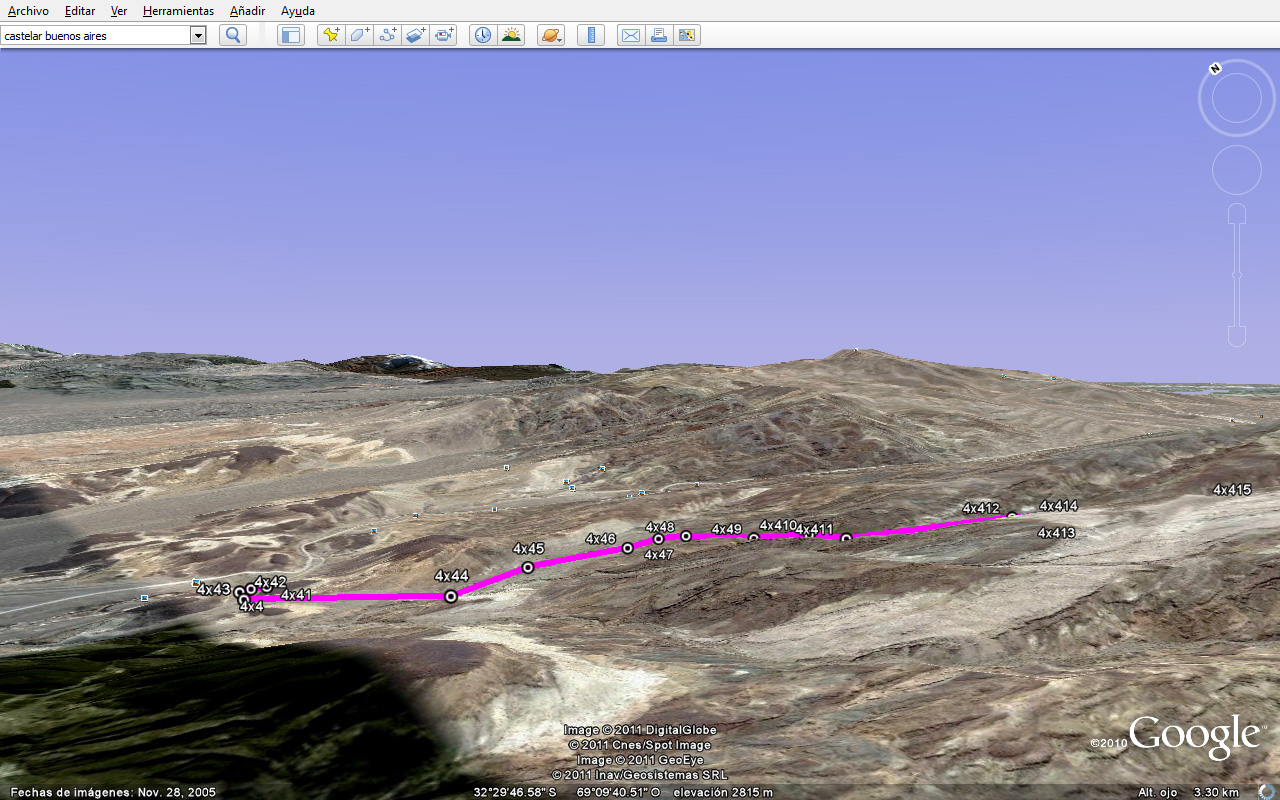Click the zoom slider middle handle
The width and height of the screenshot is (1280, 800).
click(1237, 274)
